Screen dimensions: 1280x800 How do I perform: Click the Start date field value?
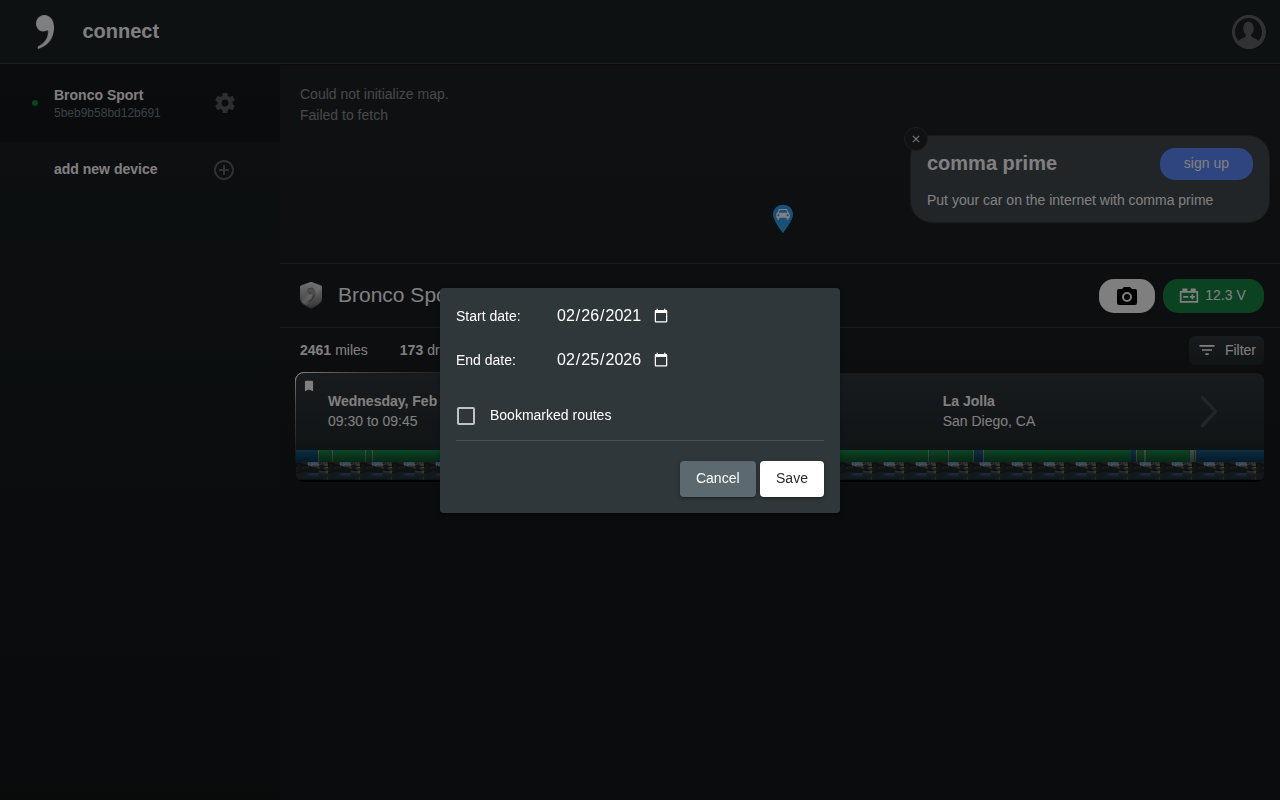pos(599,316)
